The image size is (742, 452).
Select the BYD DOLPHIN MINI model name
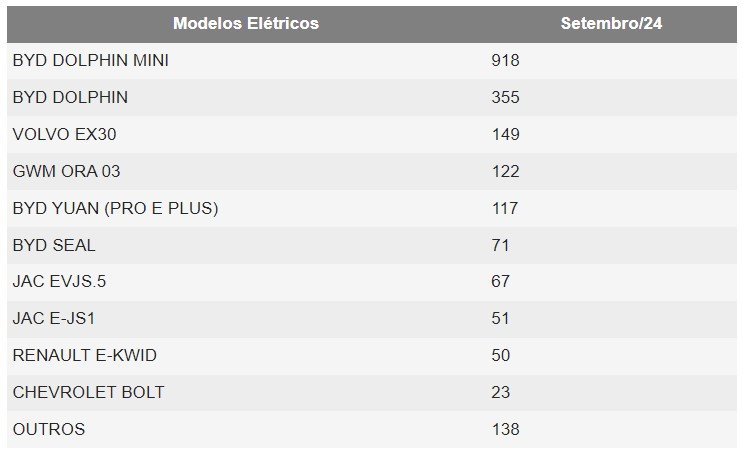click(x=91, y=60)
